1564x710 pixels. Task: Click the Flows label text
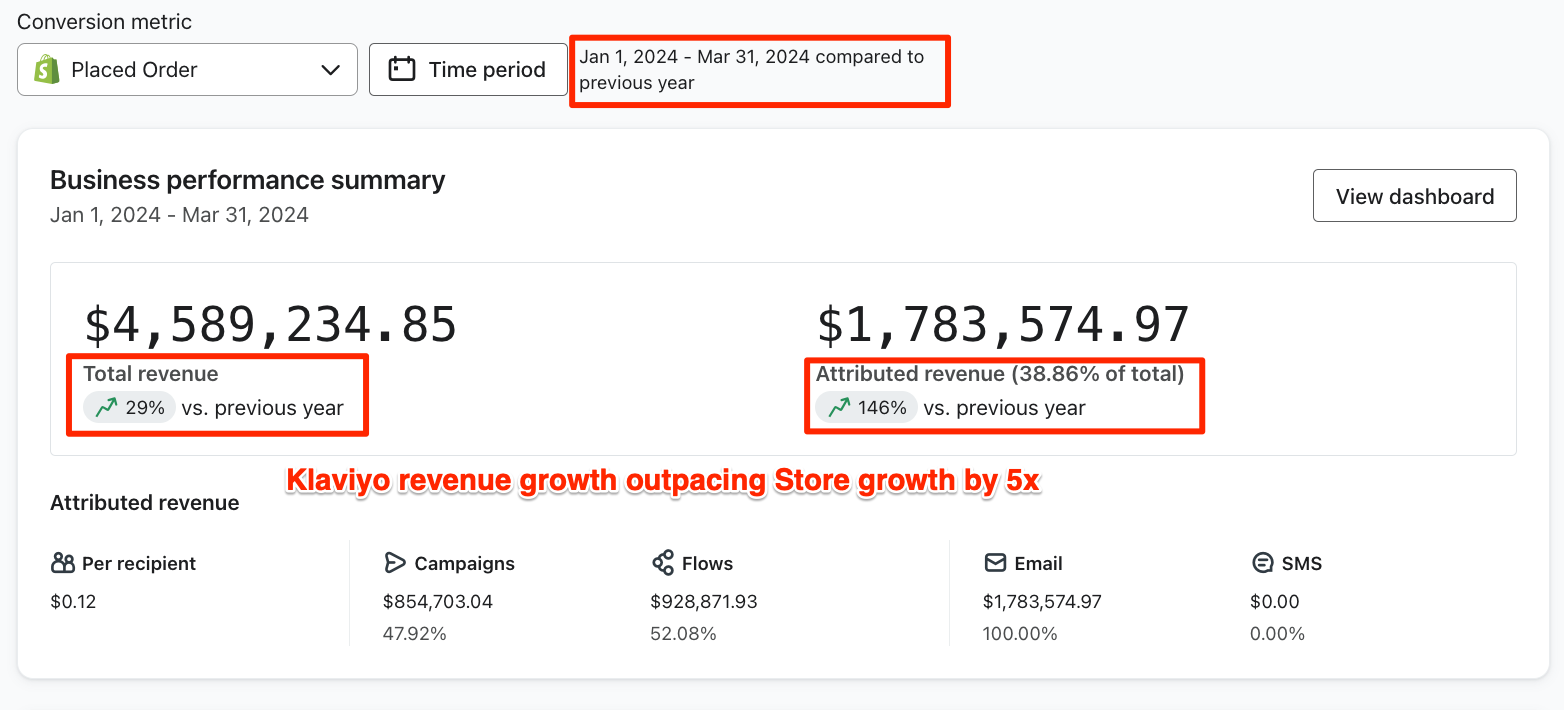[x=708, y=563]
